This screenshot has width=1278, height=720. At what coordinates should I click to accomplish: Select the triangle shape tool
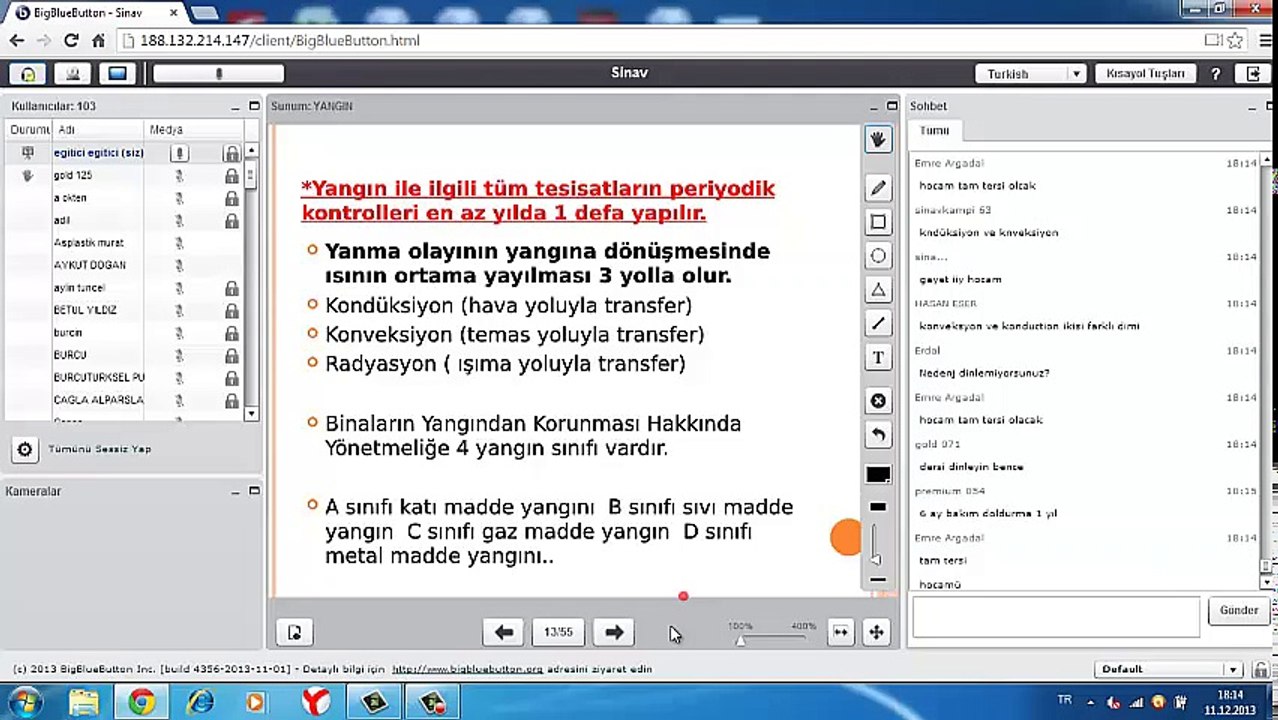878,290
